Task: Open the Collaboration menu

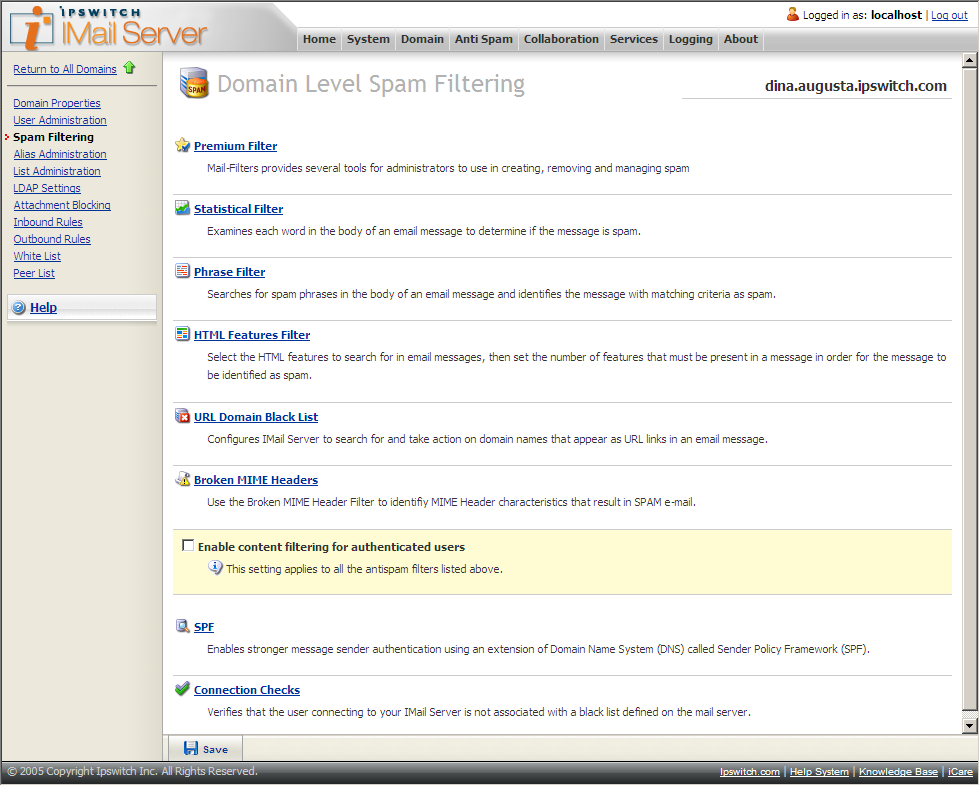Action: (561, 39)
